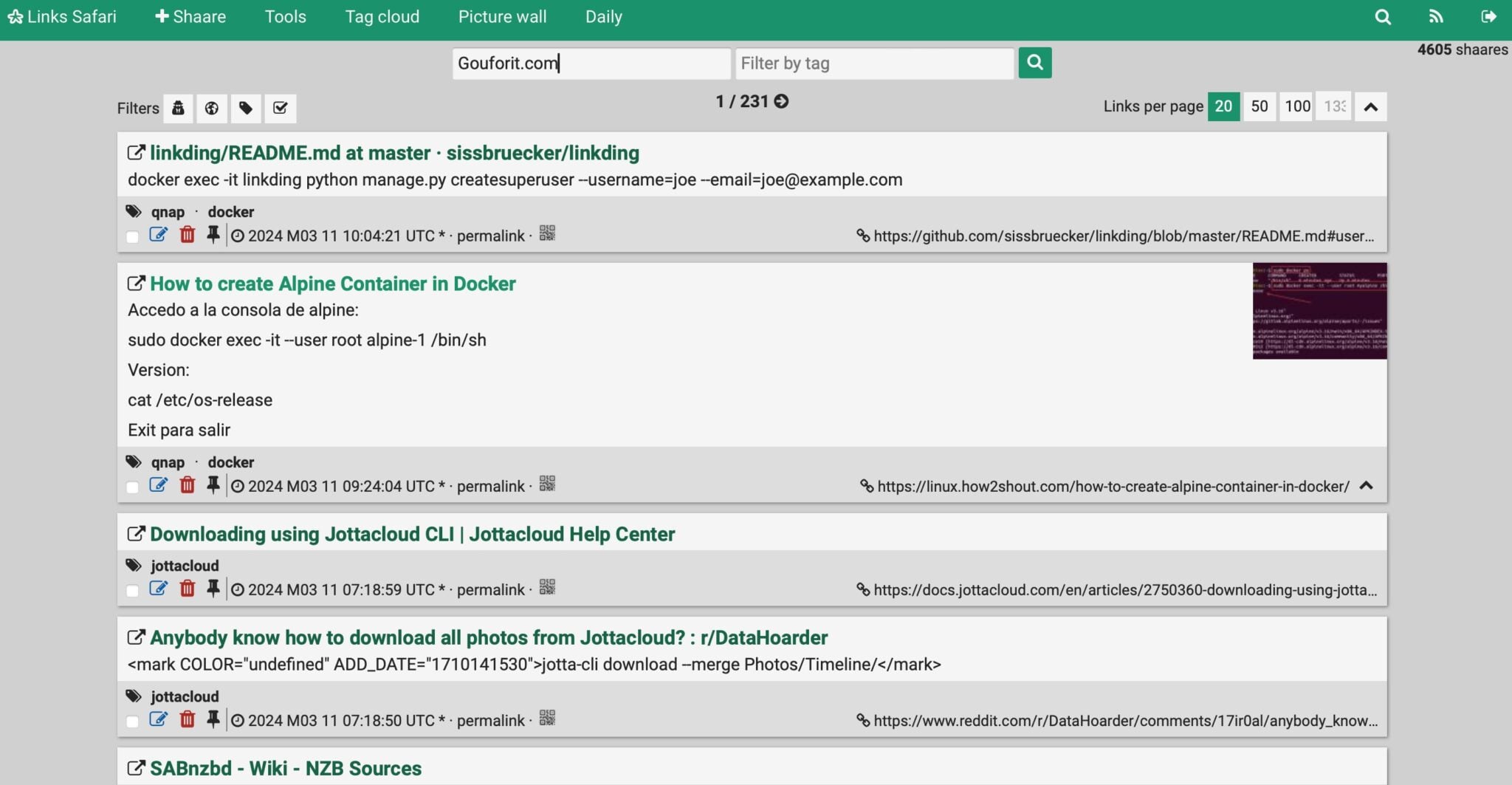This screenshot has width=1512, height=785.
Task: Pin the Downloading using Jottacloud CLI bookmark
Action: (213, 589)
